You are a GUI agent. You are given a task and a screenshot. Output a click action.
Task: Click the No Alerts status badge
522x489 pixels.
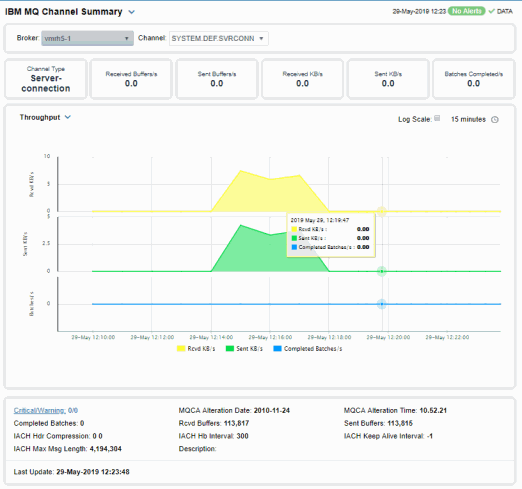click(x=466, y=11)
